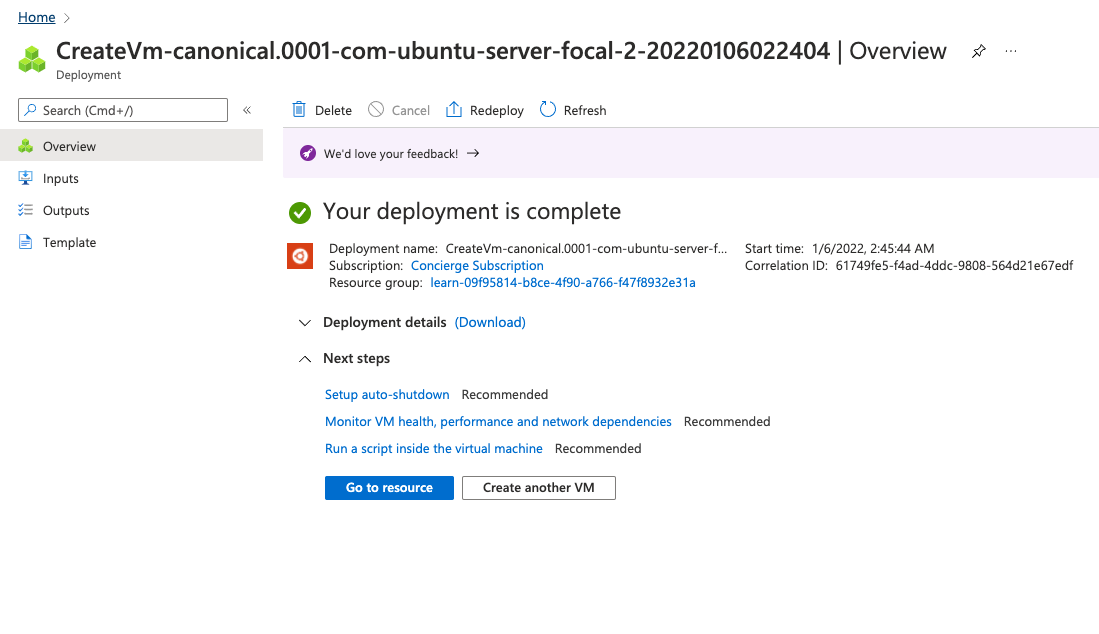Open the Inputs menu item
Viewport: 1099px width, 634px height.
coord(60,179)
